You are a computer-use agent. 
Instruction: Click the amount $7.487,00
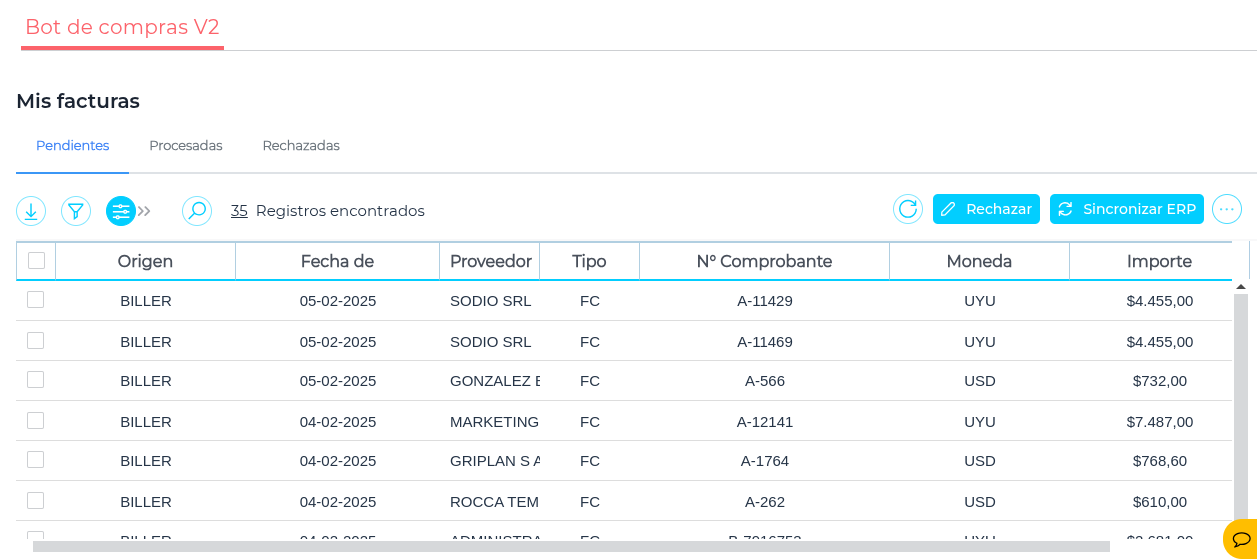1160,422
